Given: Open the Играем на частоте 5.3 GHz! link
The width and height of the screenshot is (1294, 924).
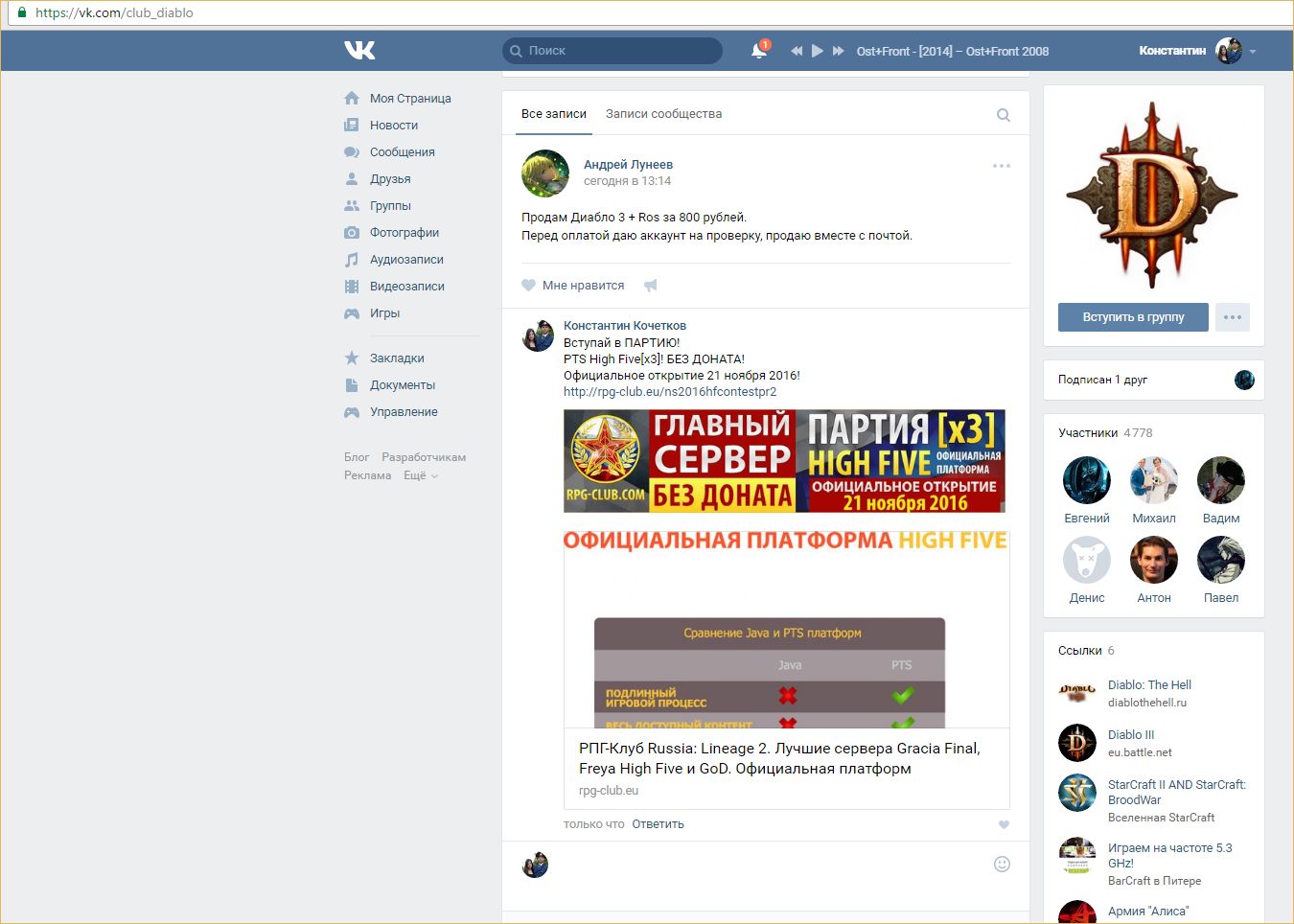Looking at the screenshot, I should point(1169,855).
